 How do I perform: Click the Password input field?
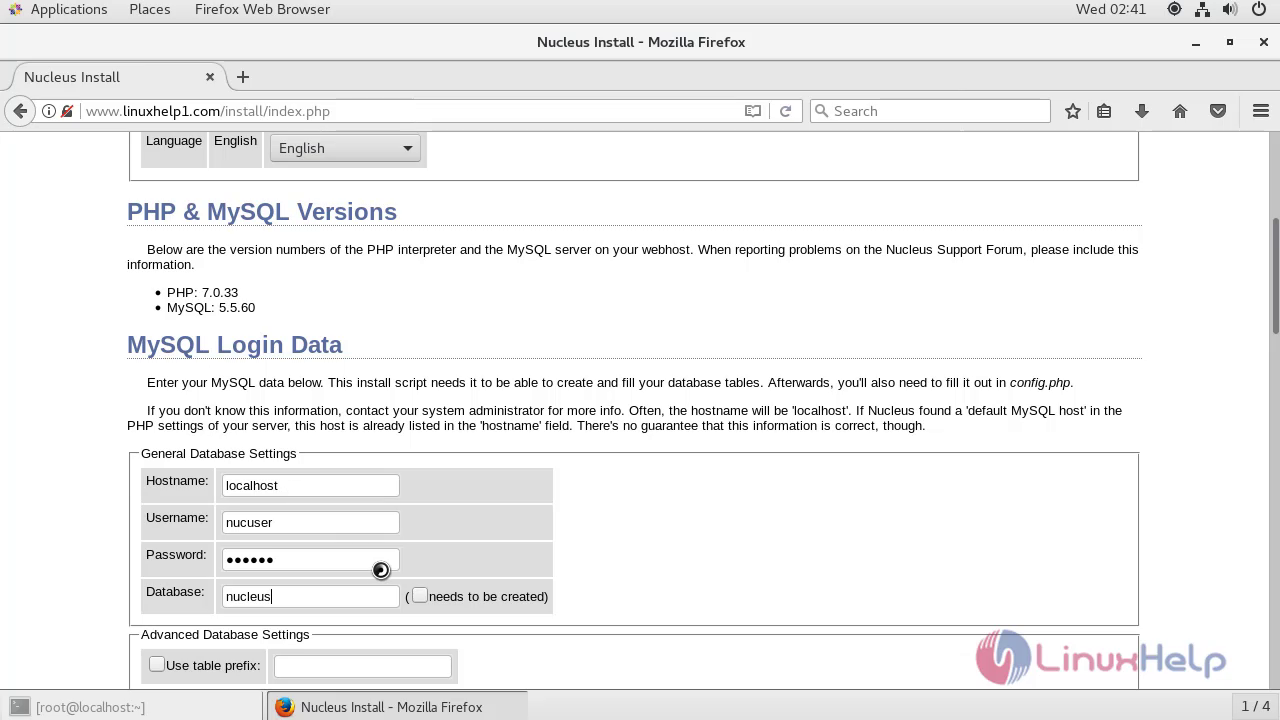tap(310, 559)
